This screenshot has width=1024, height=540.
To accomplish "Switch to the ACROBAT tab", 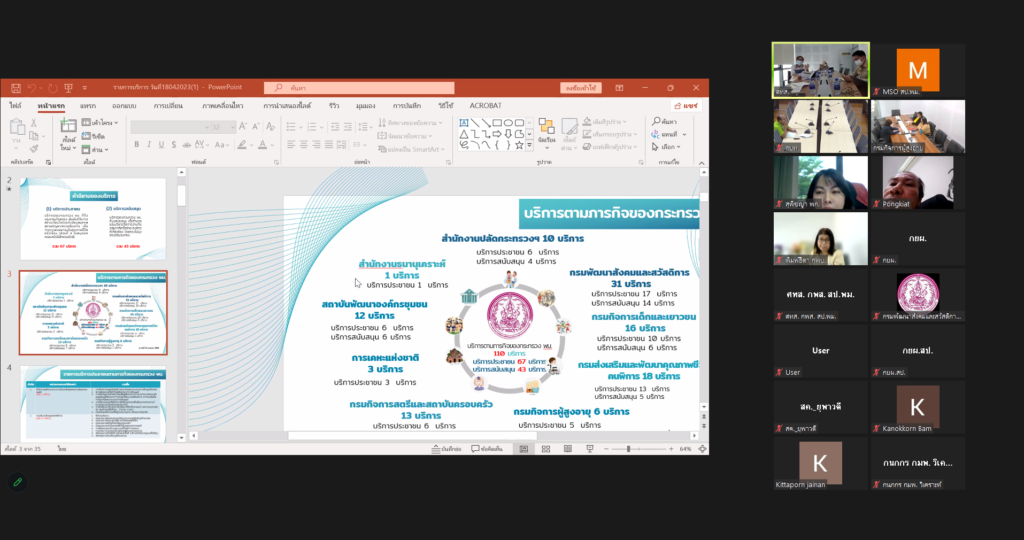I will pyautogui.click(x=485, y=105).
